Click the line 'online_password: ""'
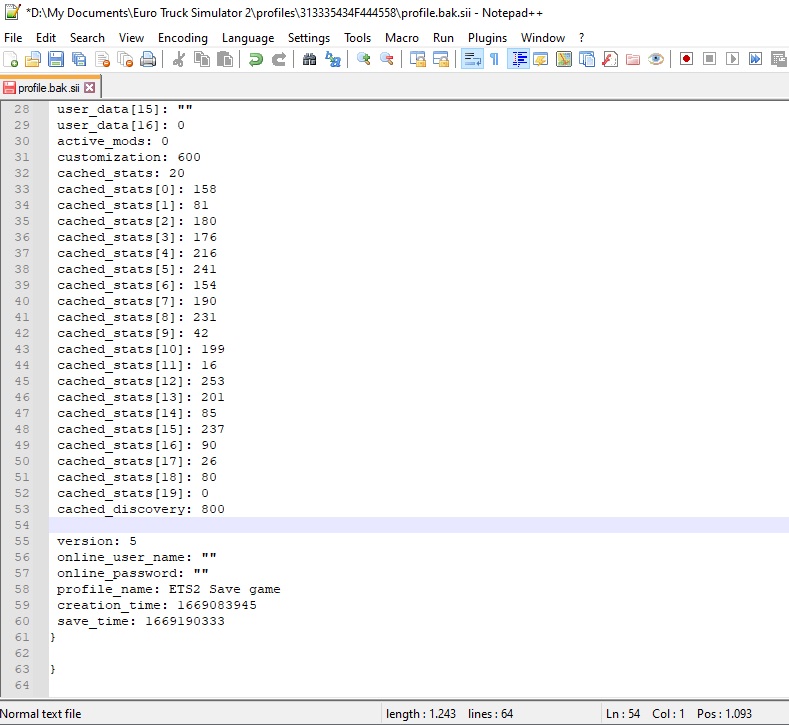This screenshot has height=725, width=789. click(133, 573)
